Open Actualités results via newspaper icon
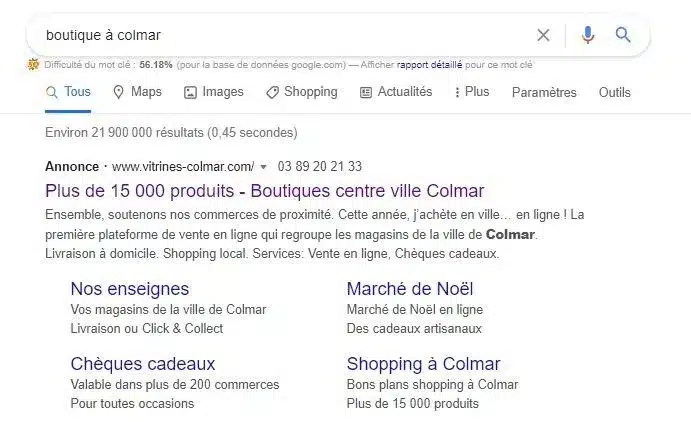This screenshot has height=422, width=691. 366,92
